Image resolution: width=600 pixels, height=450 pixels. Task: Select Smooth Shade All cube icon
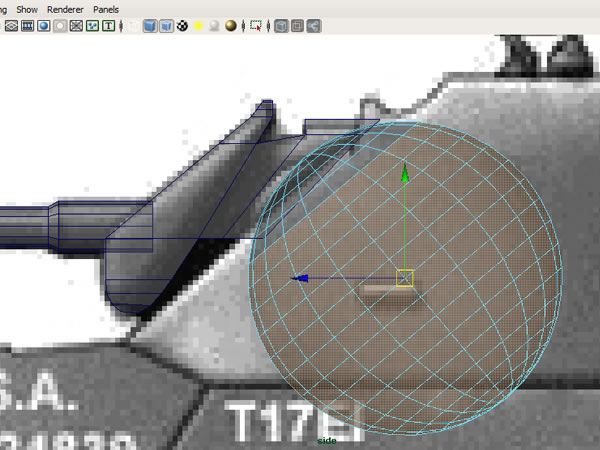pyautogui.click(x=150, y=26)
